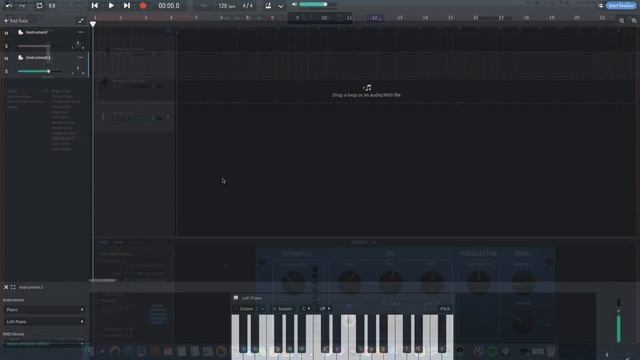Adjust the master volume slider
The width and height of the screenshot is (640, 360).
pyautogui.click(x=318, y=4)
